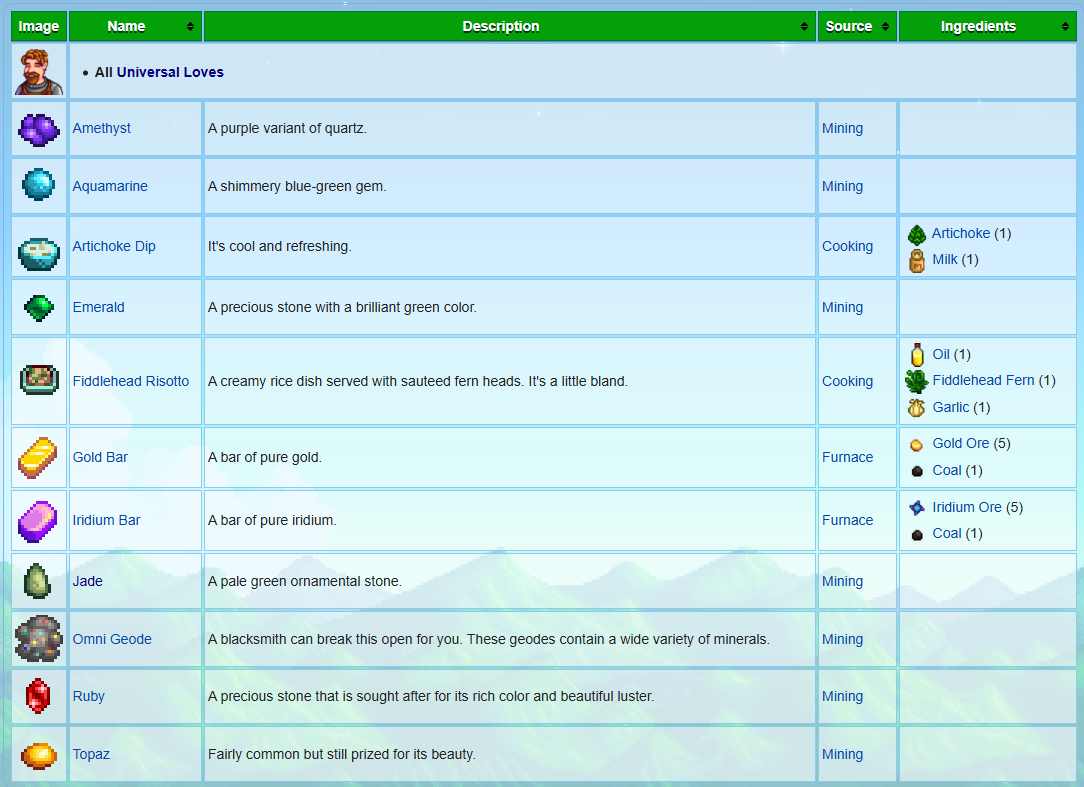This screenshot has height=787, width=1084.
Task: Follow Furnace link in Iridium Bar row
Action: pos(848,520)
